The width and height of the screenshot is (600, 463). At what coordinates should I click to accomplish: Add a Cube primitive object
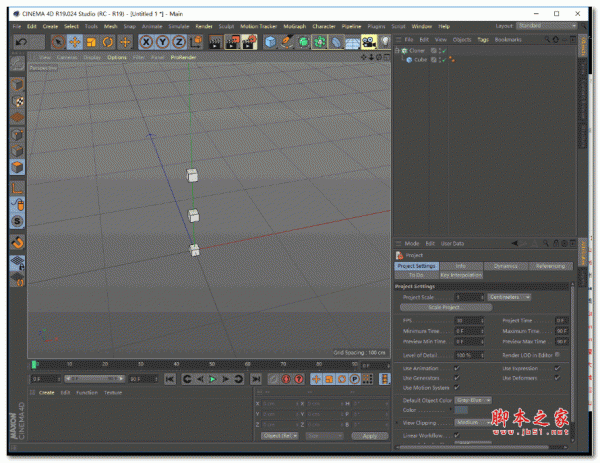click(270, 42)
